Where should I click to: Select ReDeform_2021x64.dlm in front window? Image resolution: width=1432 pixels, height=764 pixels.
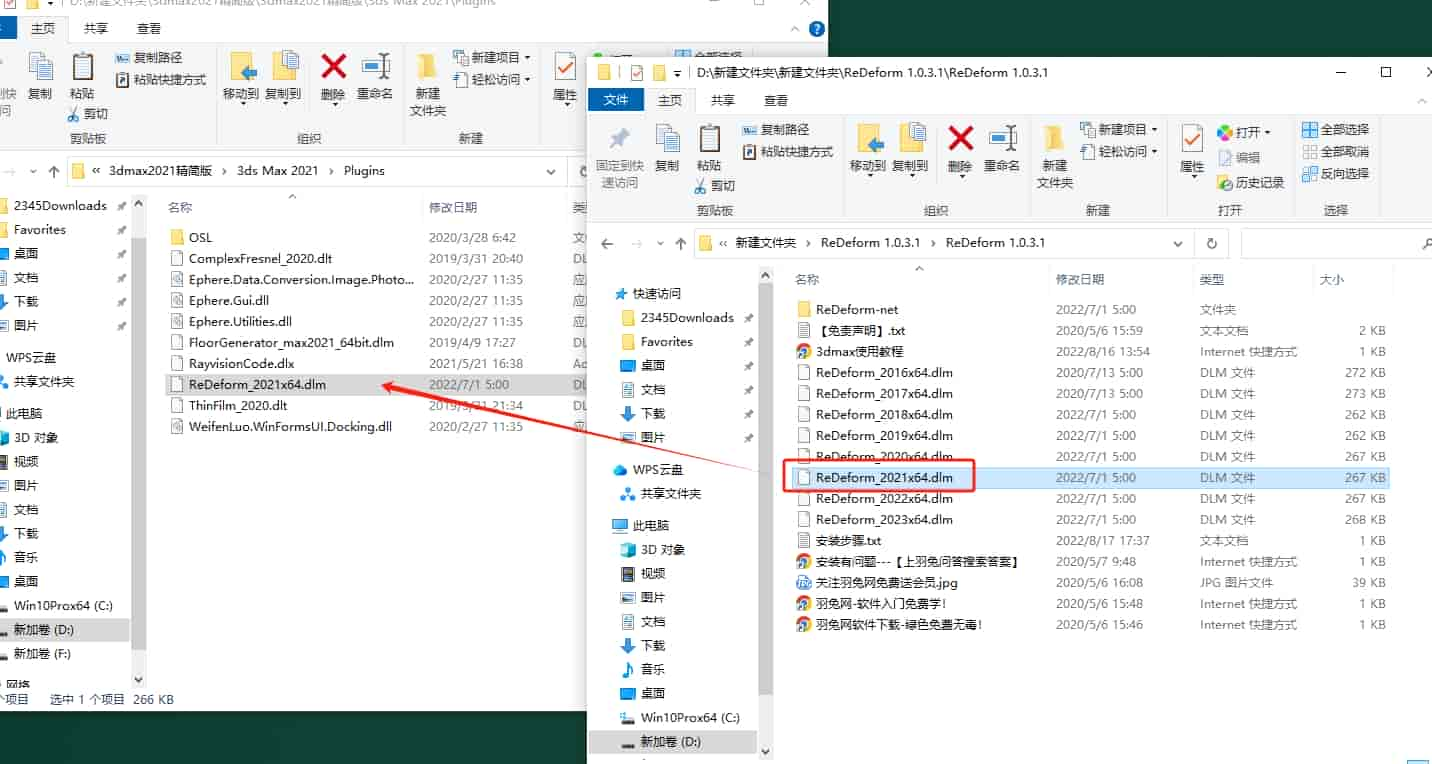tap(1090, 478)
